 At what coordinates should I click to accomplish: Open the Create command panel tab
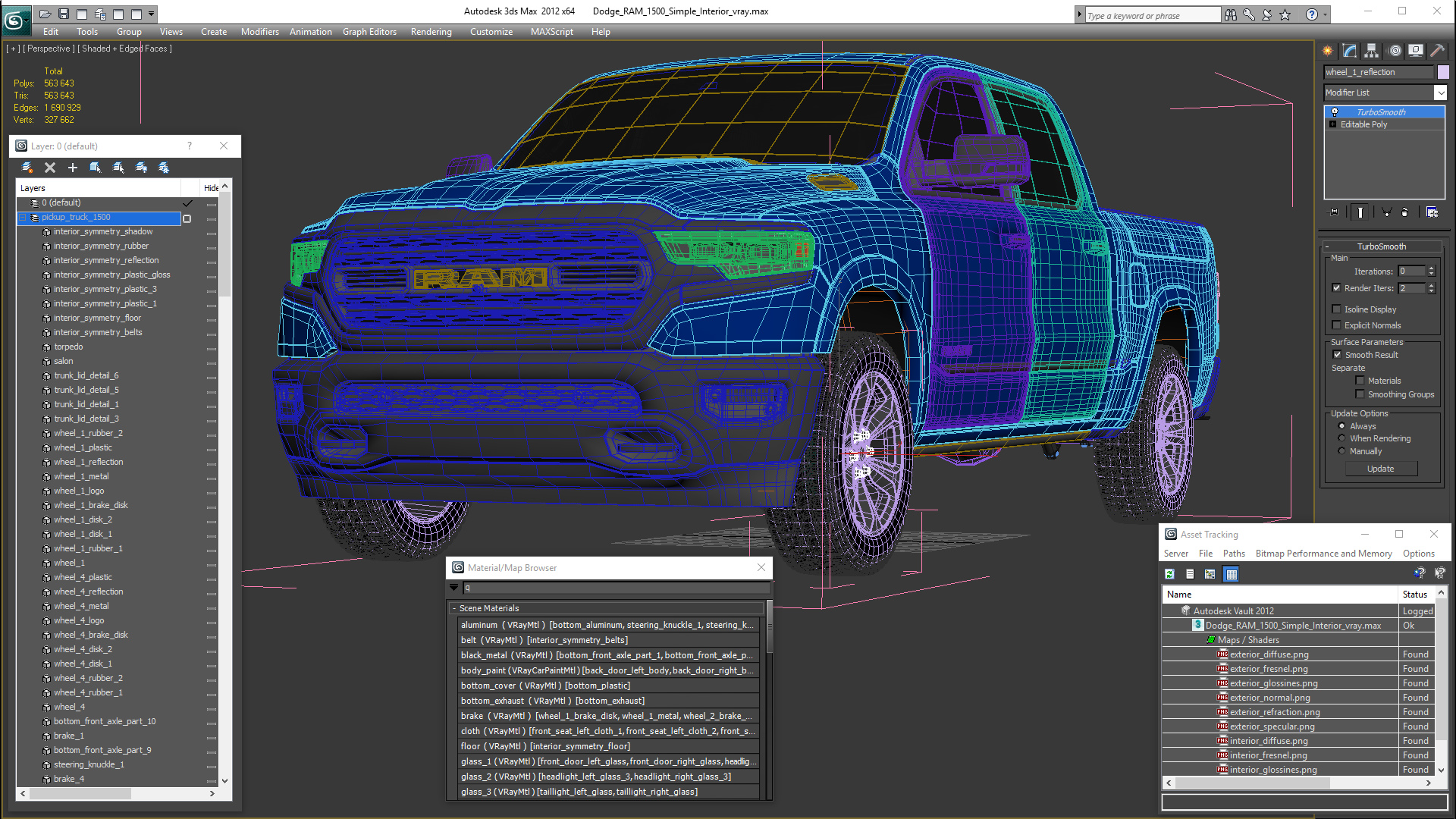1328,51
